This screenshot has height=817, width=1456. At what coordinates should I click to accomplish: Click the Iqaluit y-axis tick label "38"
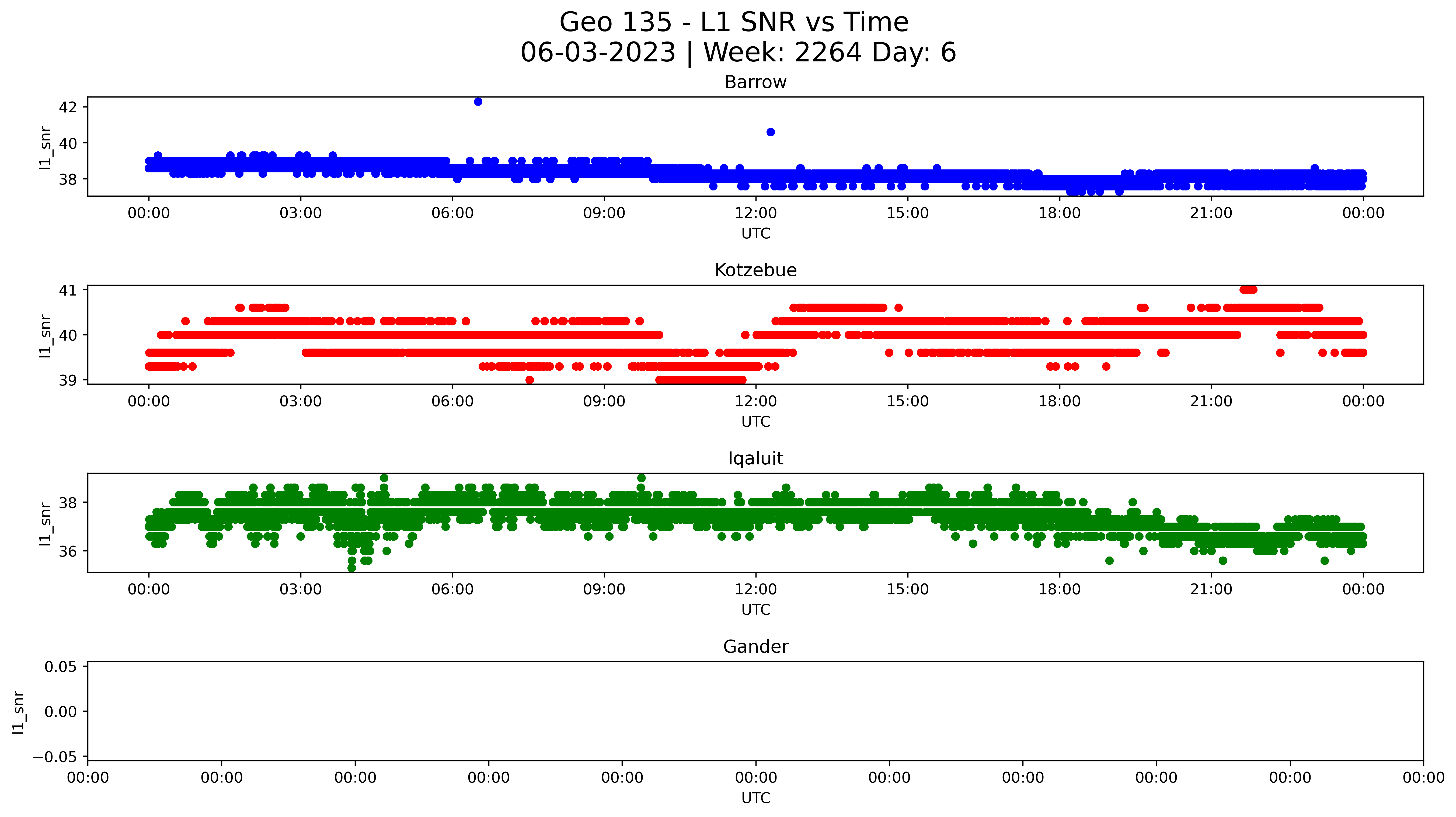pos(68,503)
